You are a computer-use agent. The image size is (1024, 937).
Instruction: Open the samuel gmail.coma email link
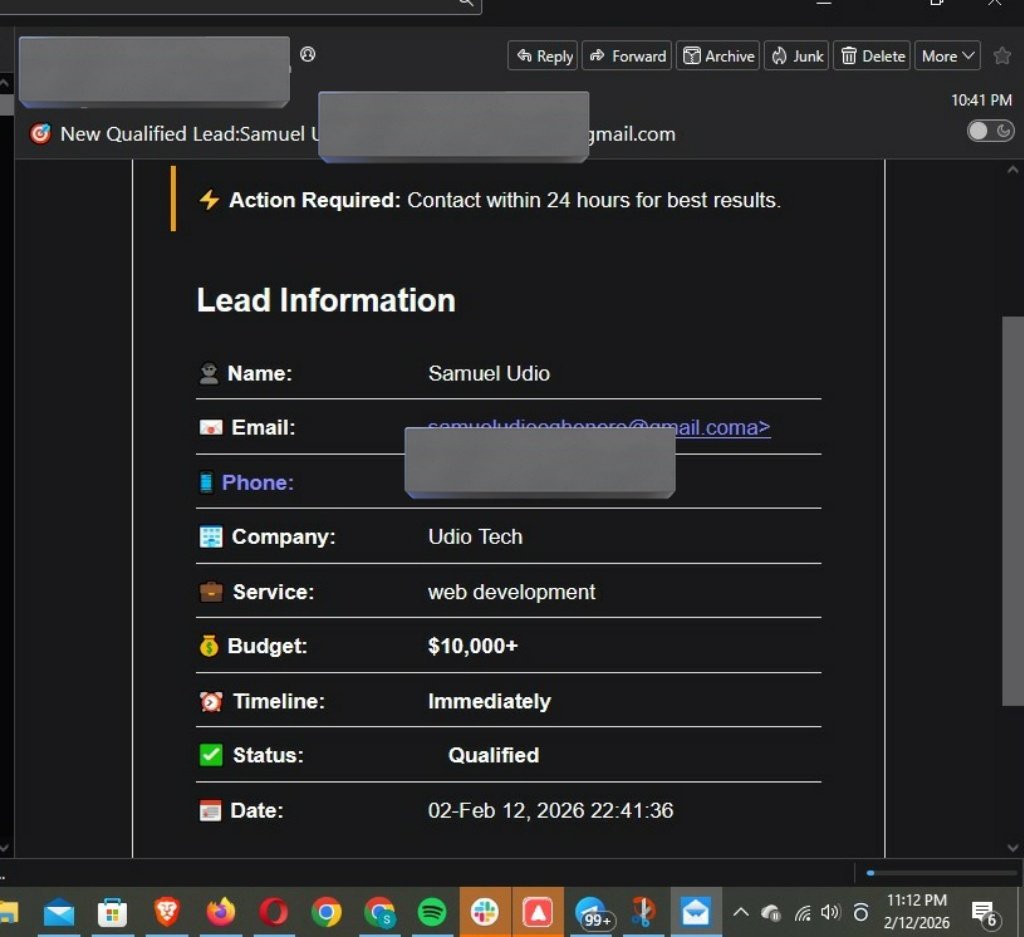point(722,428)
